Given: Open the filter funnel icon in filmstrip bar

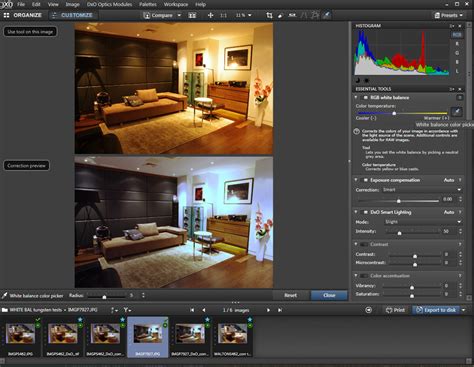Looking at the screenshot, I should (127, 310).
